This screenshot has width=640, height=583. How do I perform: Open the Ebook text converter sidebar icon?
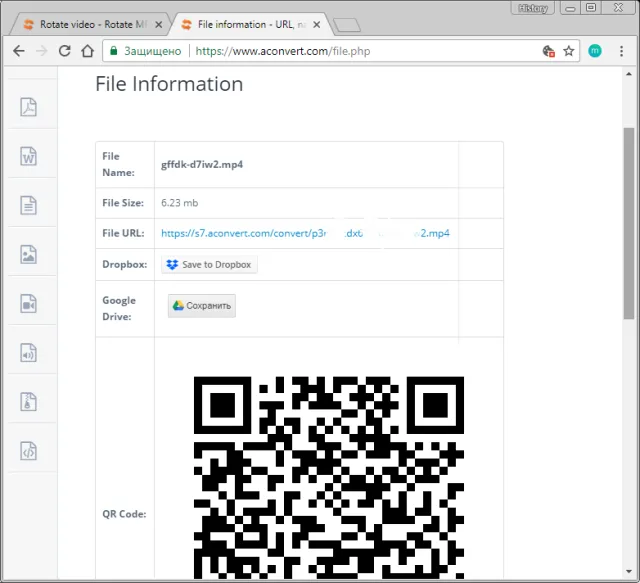pos(29,205)
